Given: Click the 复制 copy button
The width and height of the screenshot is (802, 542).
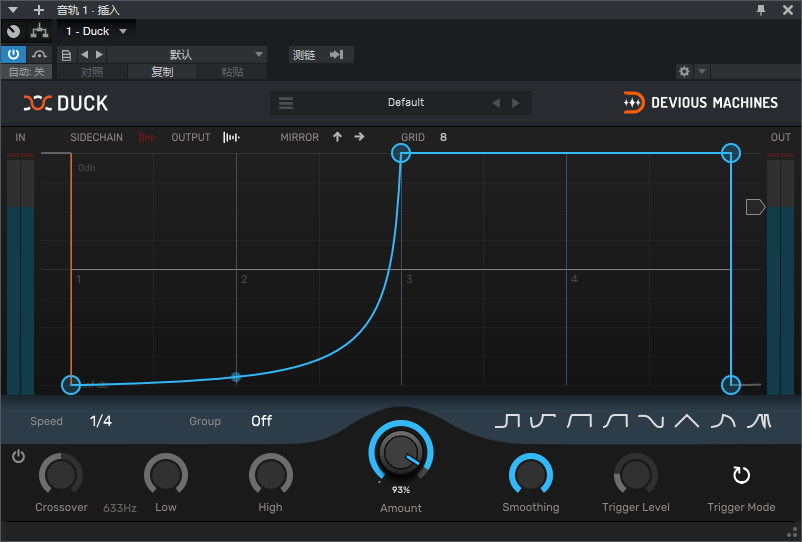Looking at the screenshot, I should [162, 72].
